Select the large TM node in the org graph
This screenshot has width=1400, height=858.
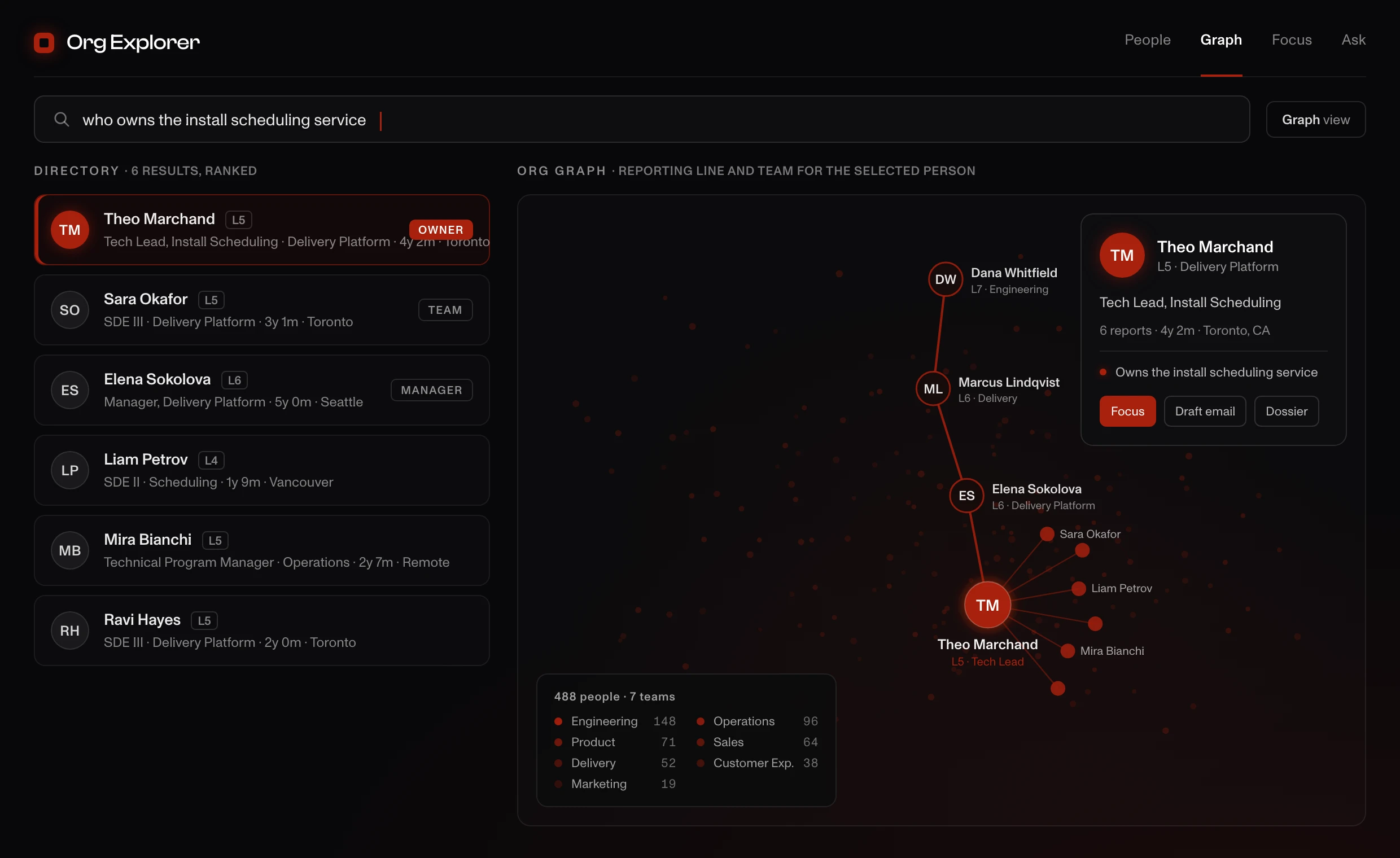click(987, 605)
